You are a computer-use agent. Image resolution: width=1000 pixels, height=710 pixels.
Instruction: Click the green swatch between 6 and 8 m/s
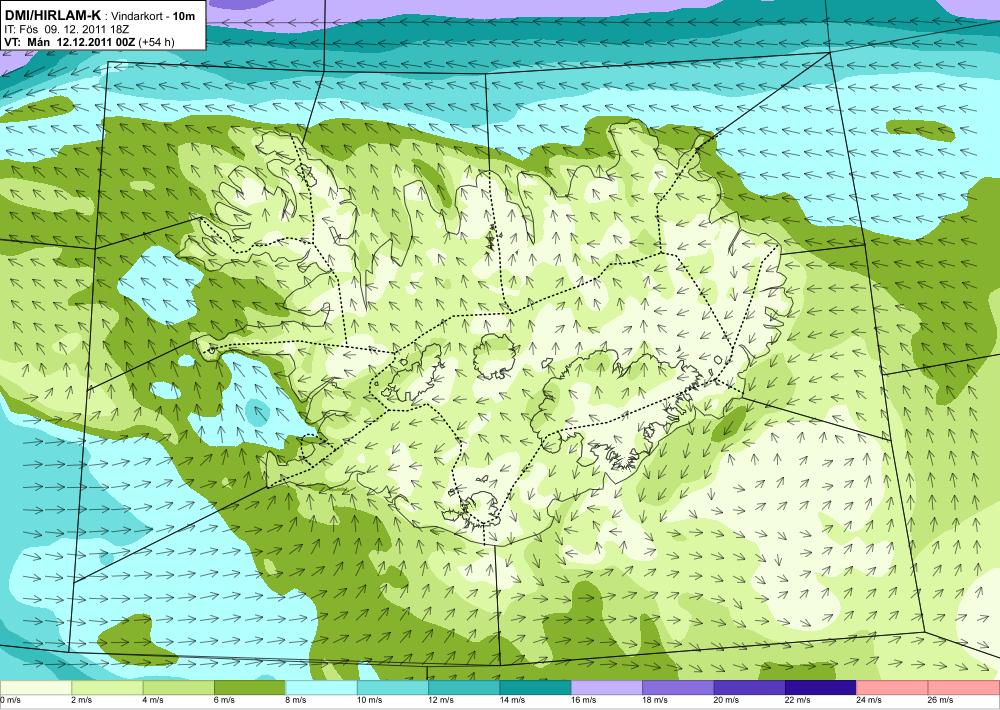click(250, 688)
